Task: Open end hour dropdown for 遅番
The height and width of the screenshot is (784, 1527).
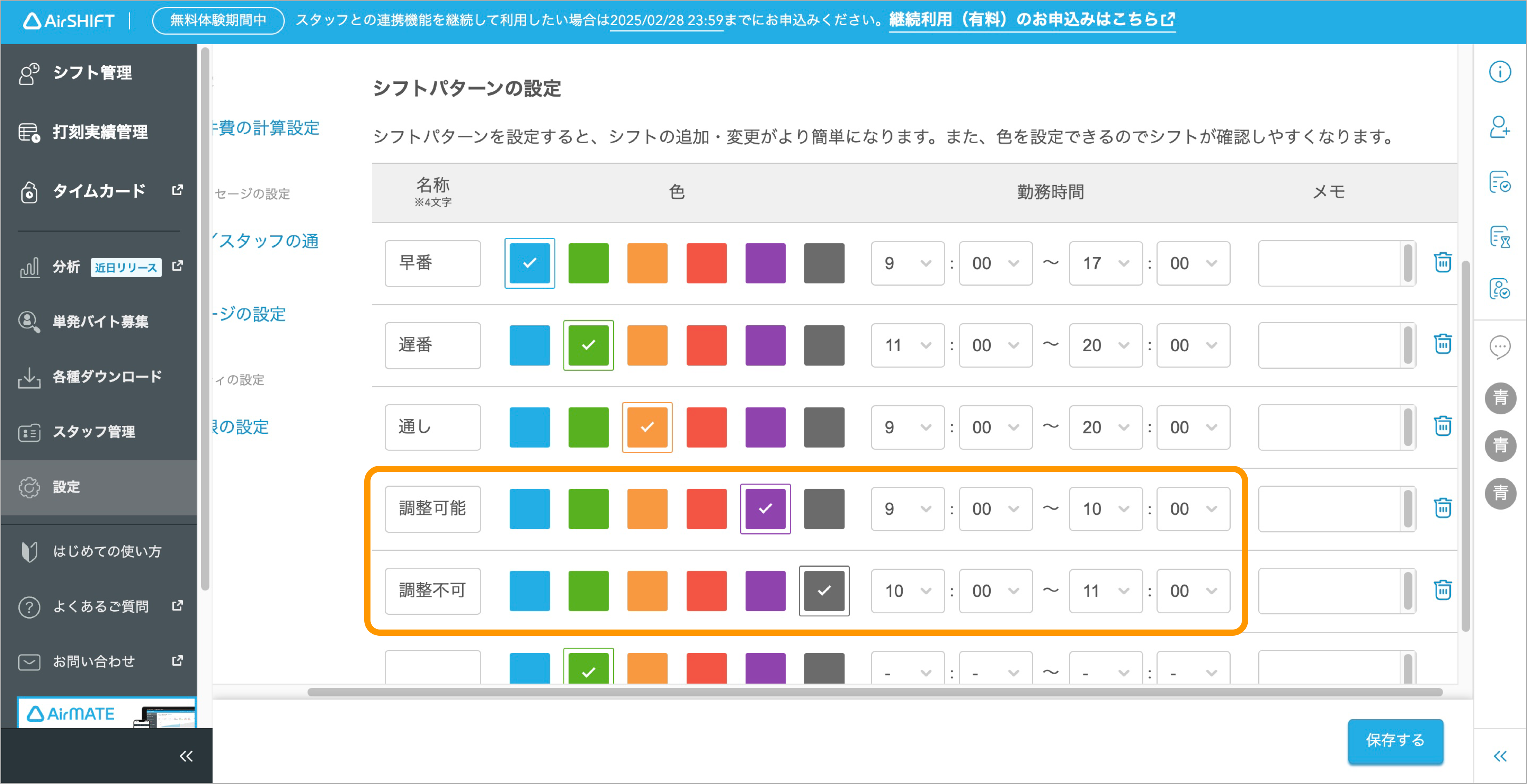Action: pos(1106,345)
